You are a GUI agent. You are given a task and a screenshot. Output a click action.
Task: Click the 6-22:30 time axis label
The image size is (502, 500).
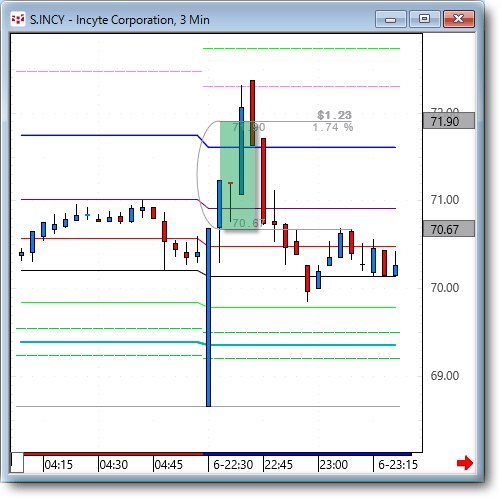pyautogui.click(x=233, y=464)
